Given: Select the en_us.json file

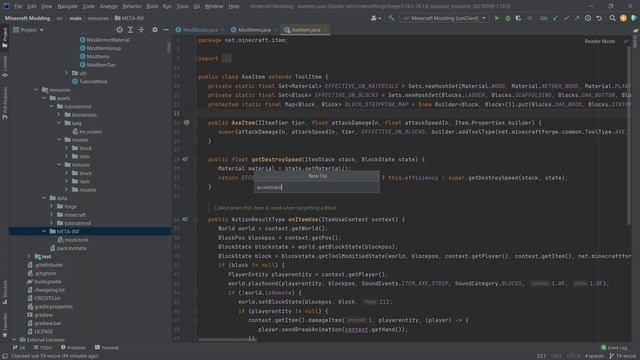Looking at the screenshot, I should point(87,131).
